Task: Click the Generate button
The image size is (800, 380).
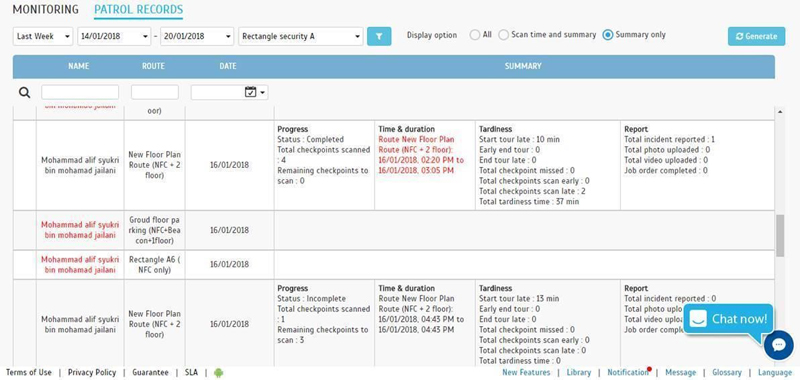Action: pos(757,36)
